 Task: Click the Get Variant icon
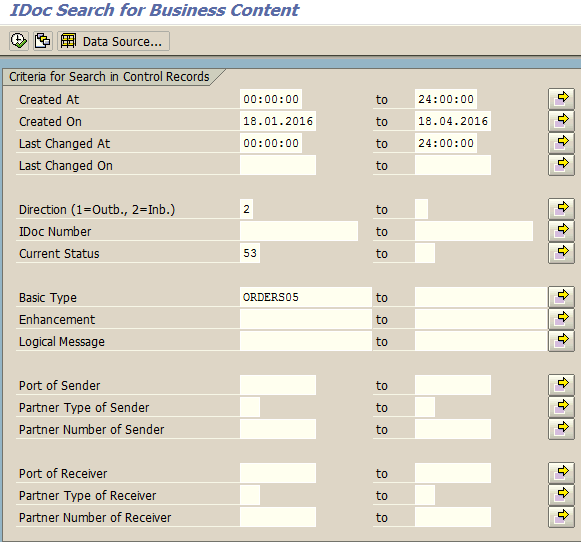click(x=43, y=41)
